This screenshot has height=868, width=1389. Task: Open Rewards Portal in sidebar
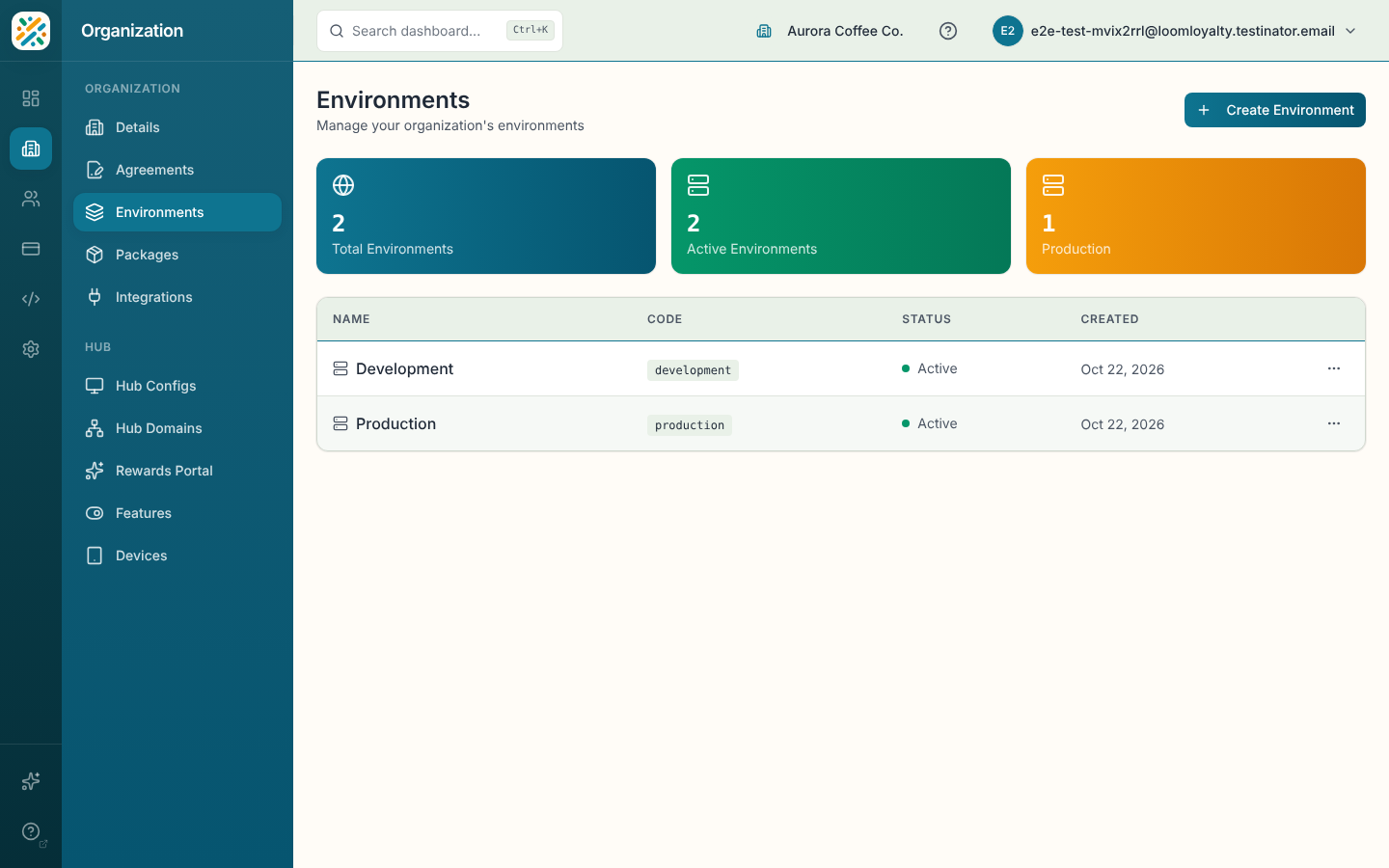point(177,471)
